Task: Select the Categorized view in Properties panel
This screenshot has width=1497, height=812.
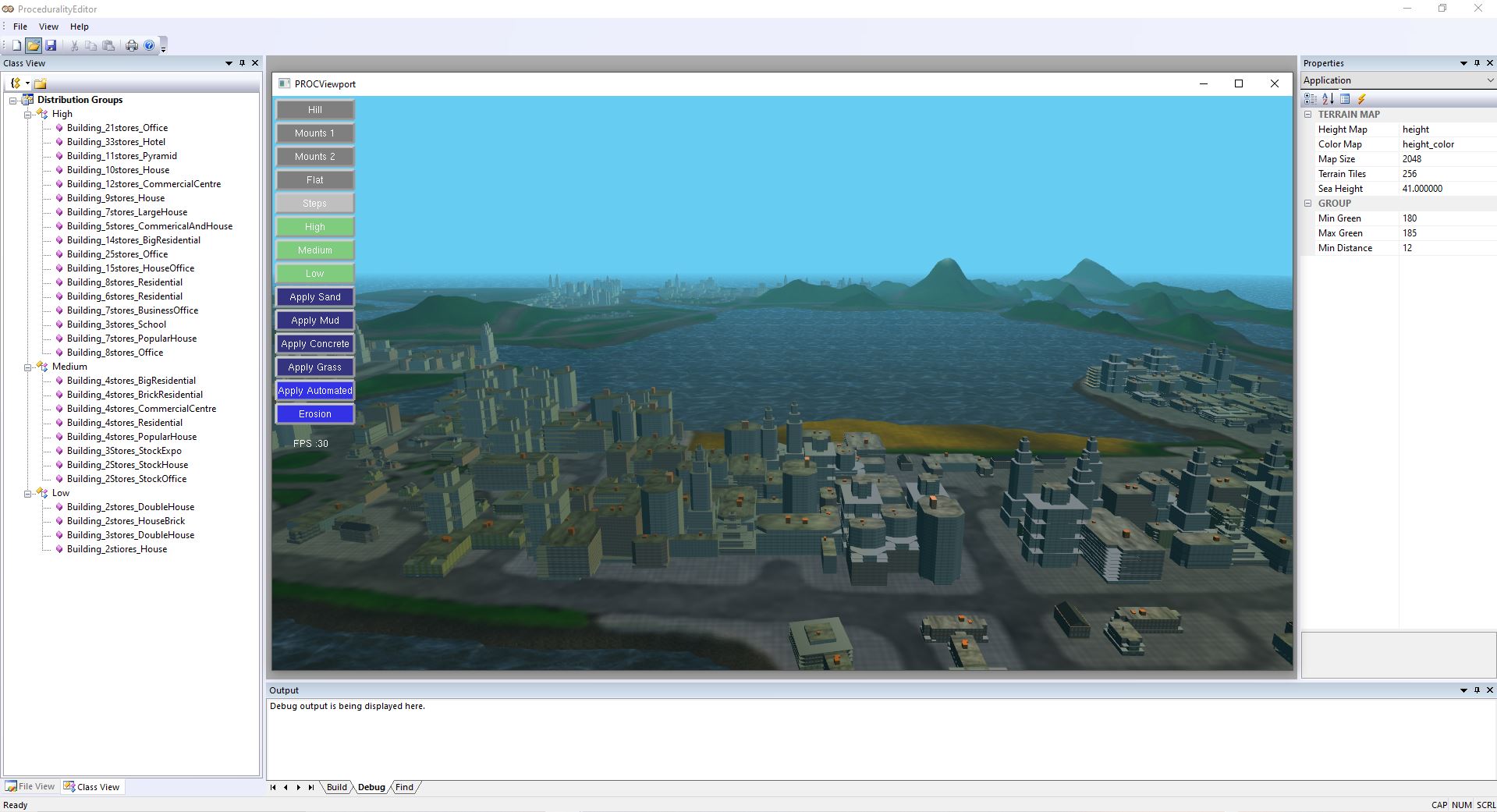Action: click(1310, 99)
